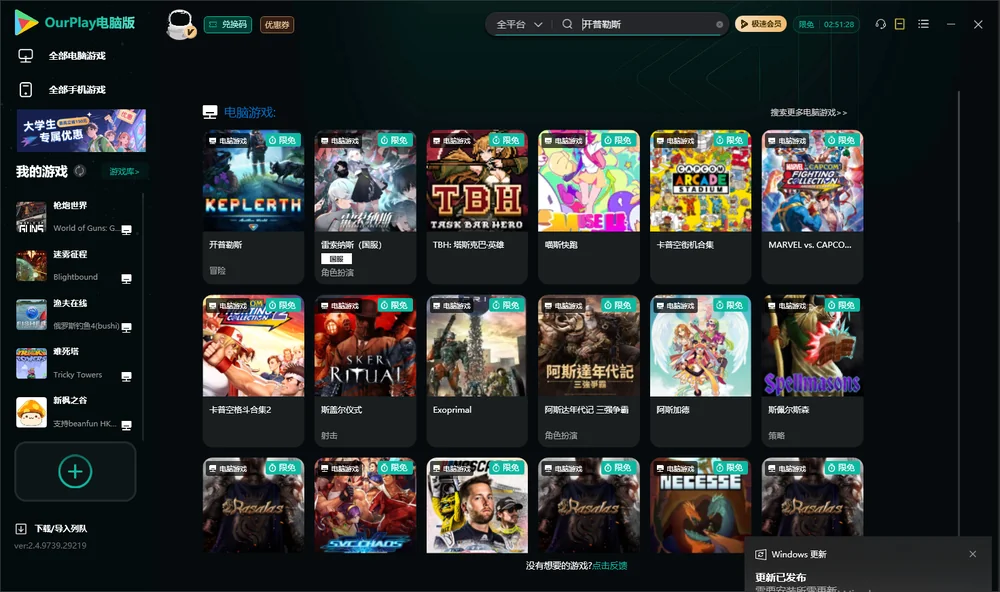Open the Capcom Arcade Stadium cover
1000x592 pixels.
(701, 181)
